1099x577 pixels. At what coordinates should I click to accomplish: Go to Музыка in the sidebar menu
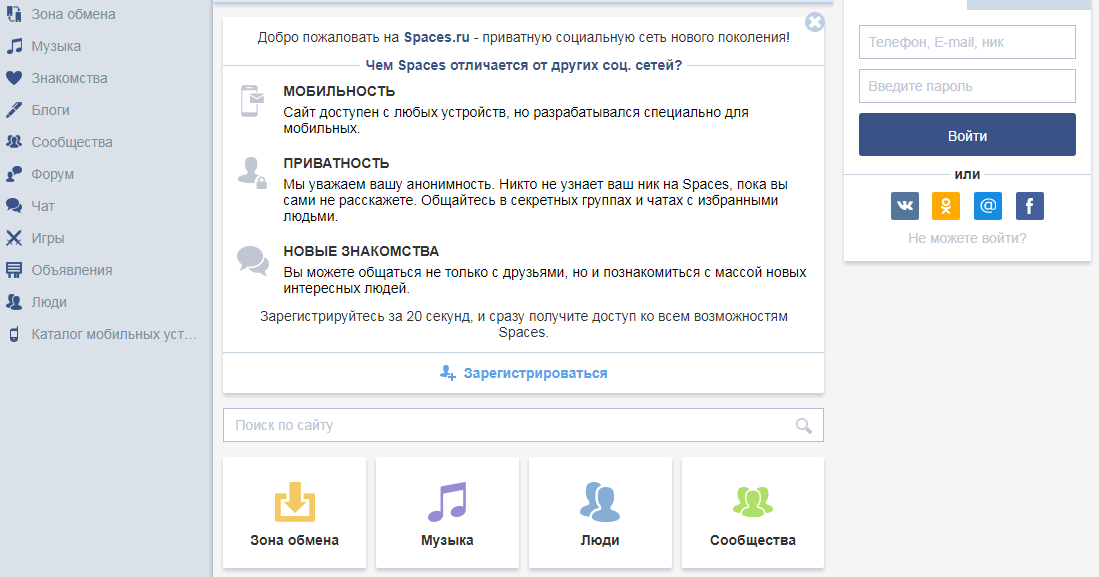[x=56, y=46]
